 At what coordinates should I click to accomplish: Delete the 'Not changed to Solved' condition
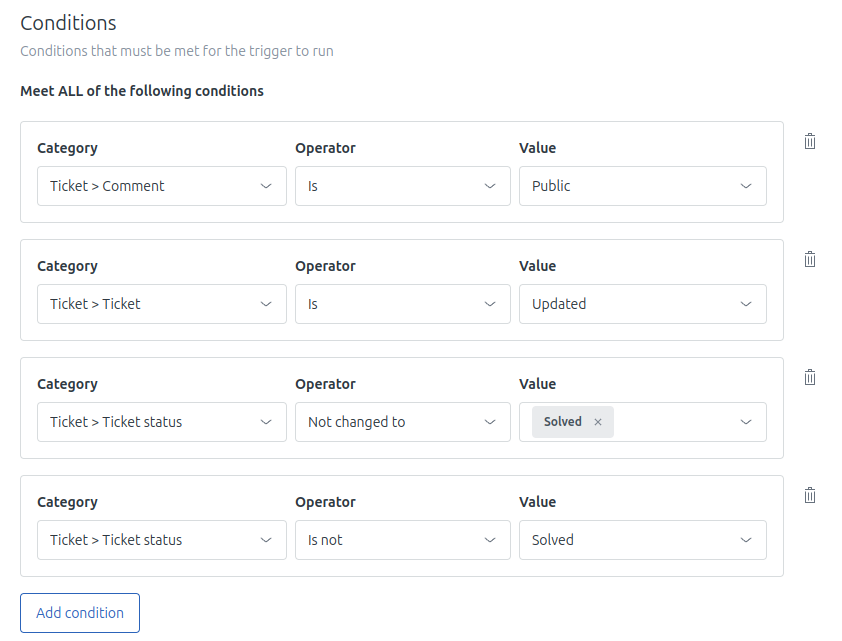pos(809,377)
